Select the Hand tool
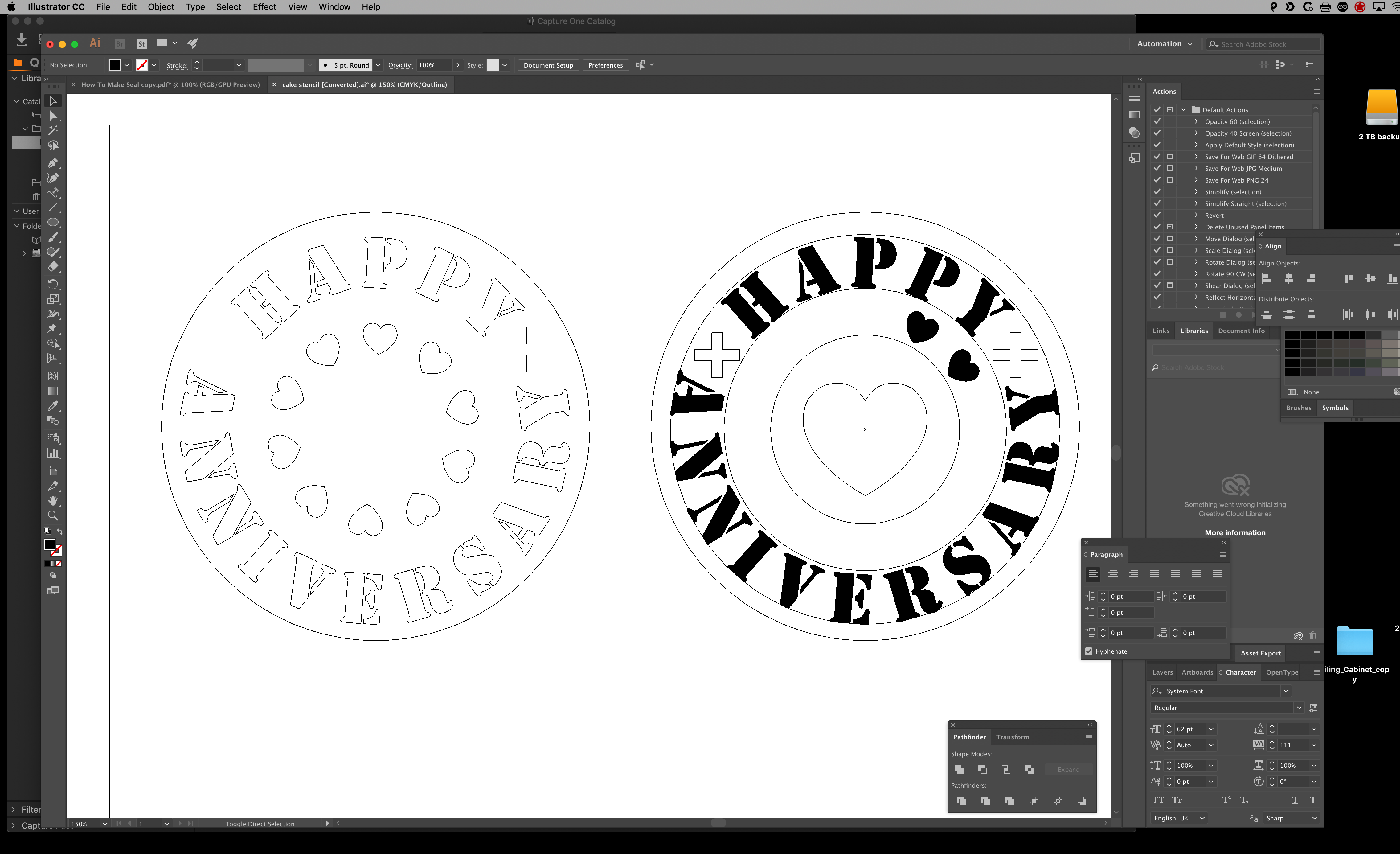The image size is (1400, 854). coord(53,501)
